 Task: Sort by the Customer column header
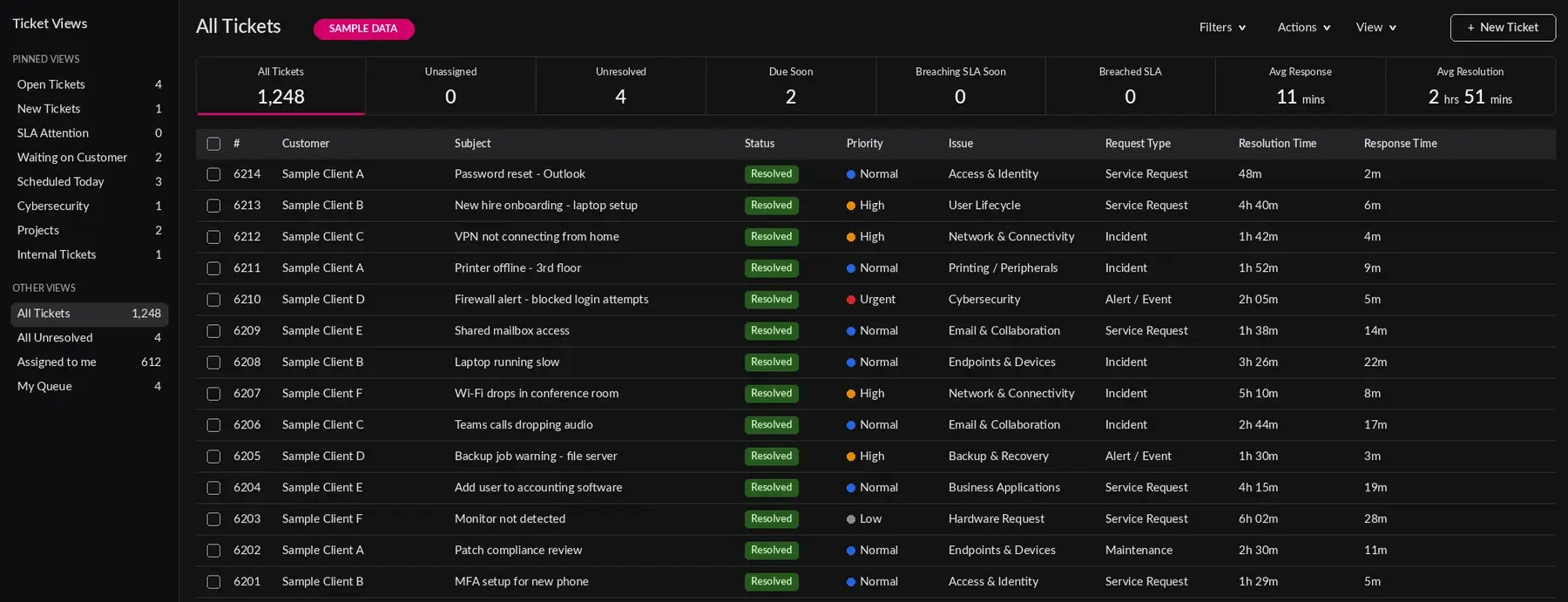306,144
